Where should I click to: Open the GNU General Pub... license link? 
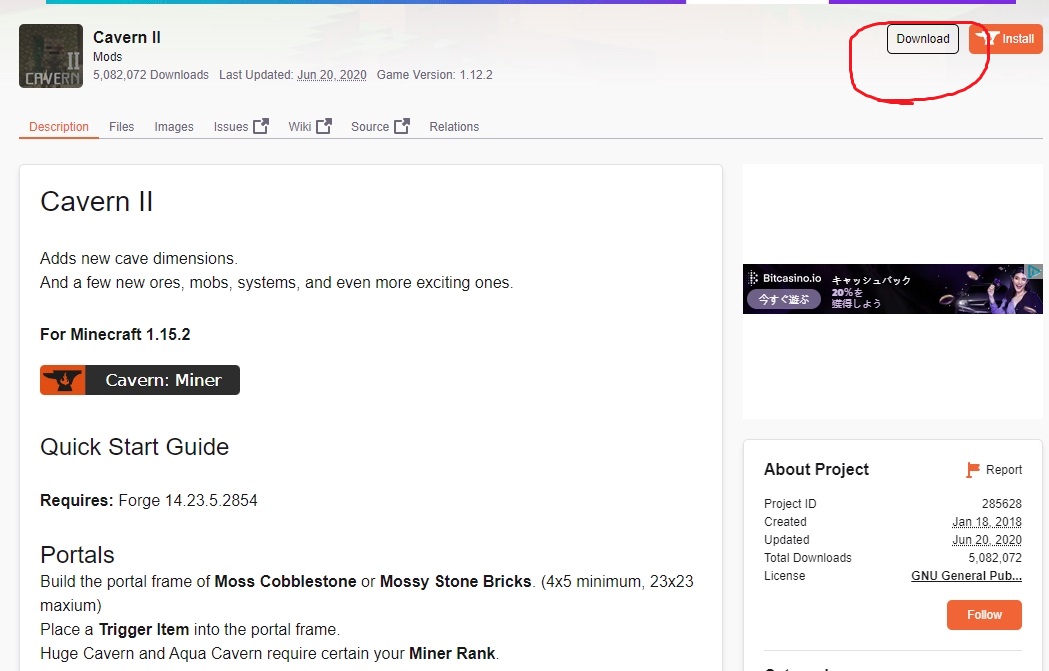tap(966, 576)
